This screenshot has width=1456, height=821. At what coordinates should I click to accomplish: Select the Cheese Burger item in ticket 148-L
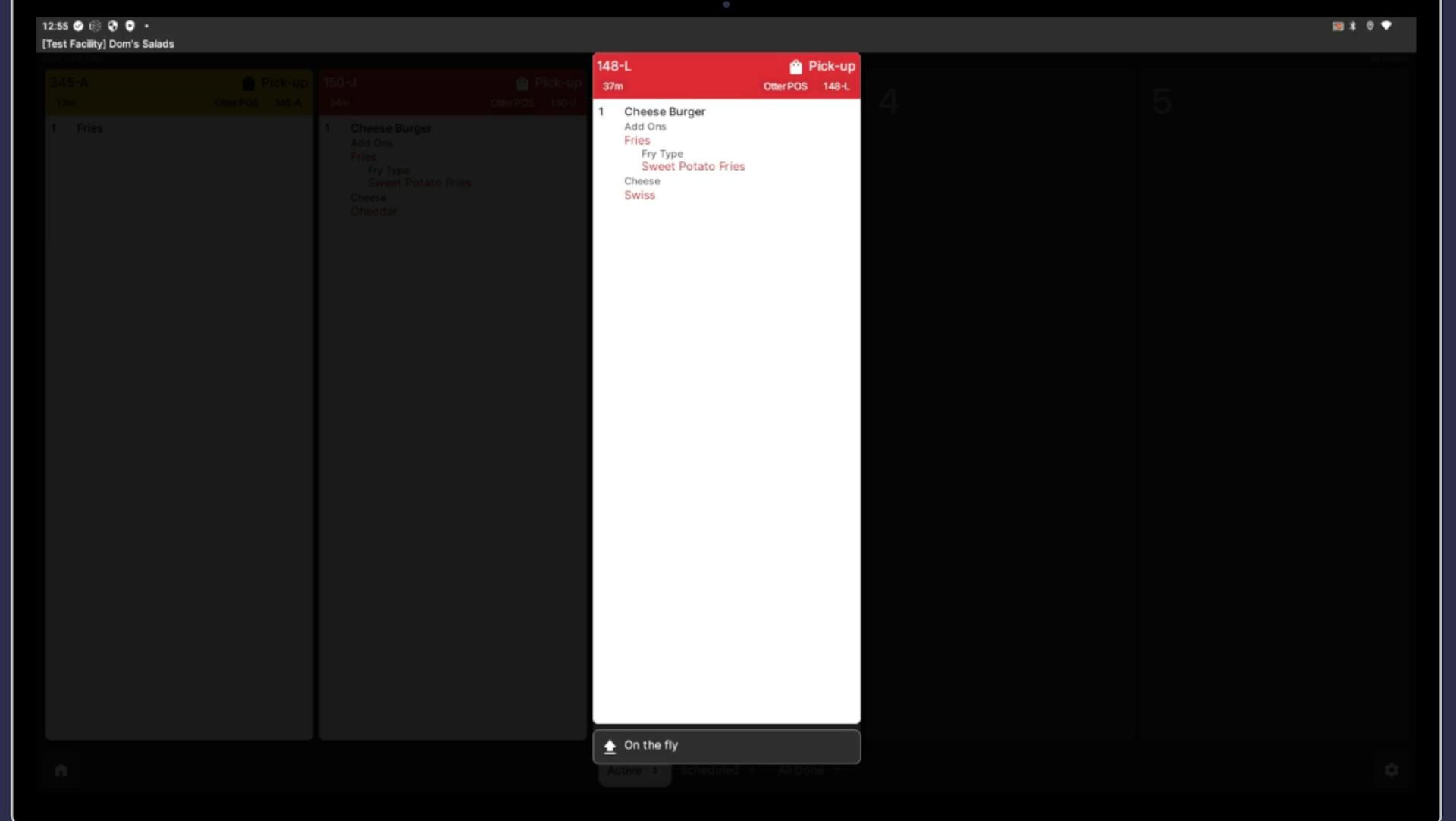664,111
